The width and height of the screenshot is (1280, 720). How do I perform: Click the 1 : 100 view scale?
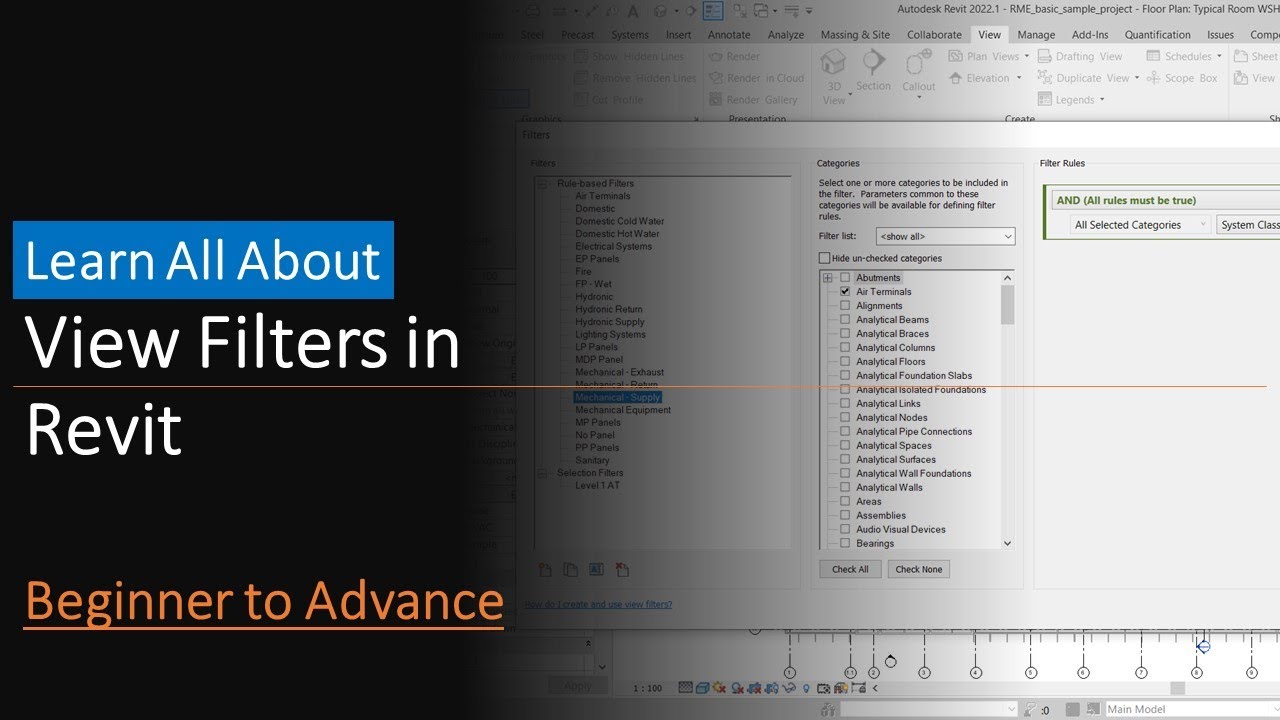point(648,688)
